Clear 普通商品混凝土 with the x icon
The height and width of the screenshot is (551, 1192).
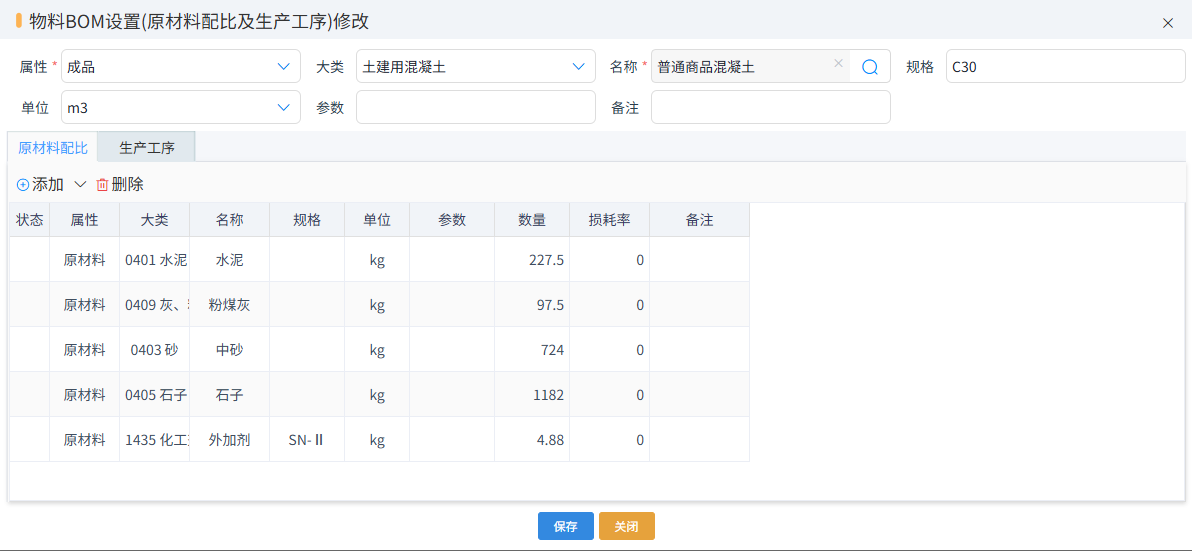pyautogui.click(x=839, y=64)
